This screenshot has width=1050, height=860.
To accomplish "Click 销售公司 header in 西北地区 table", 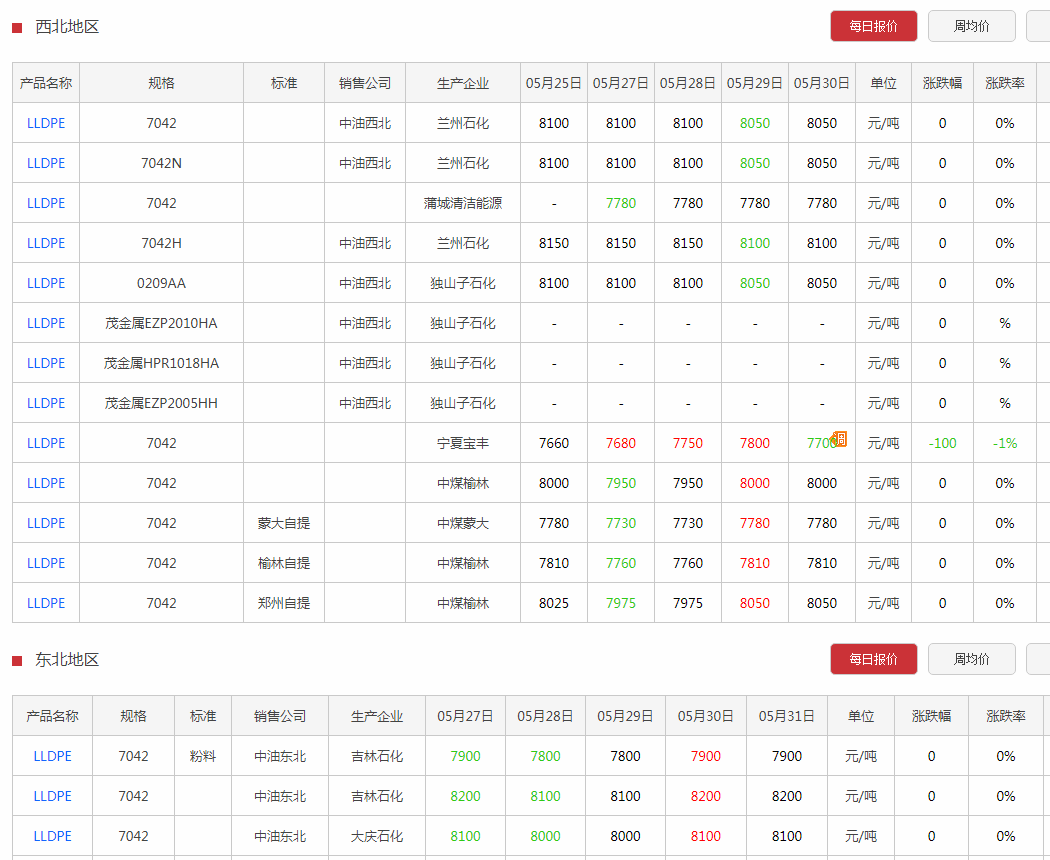I will tap(365, 83).
